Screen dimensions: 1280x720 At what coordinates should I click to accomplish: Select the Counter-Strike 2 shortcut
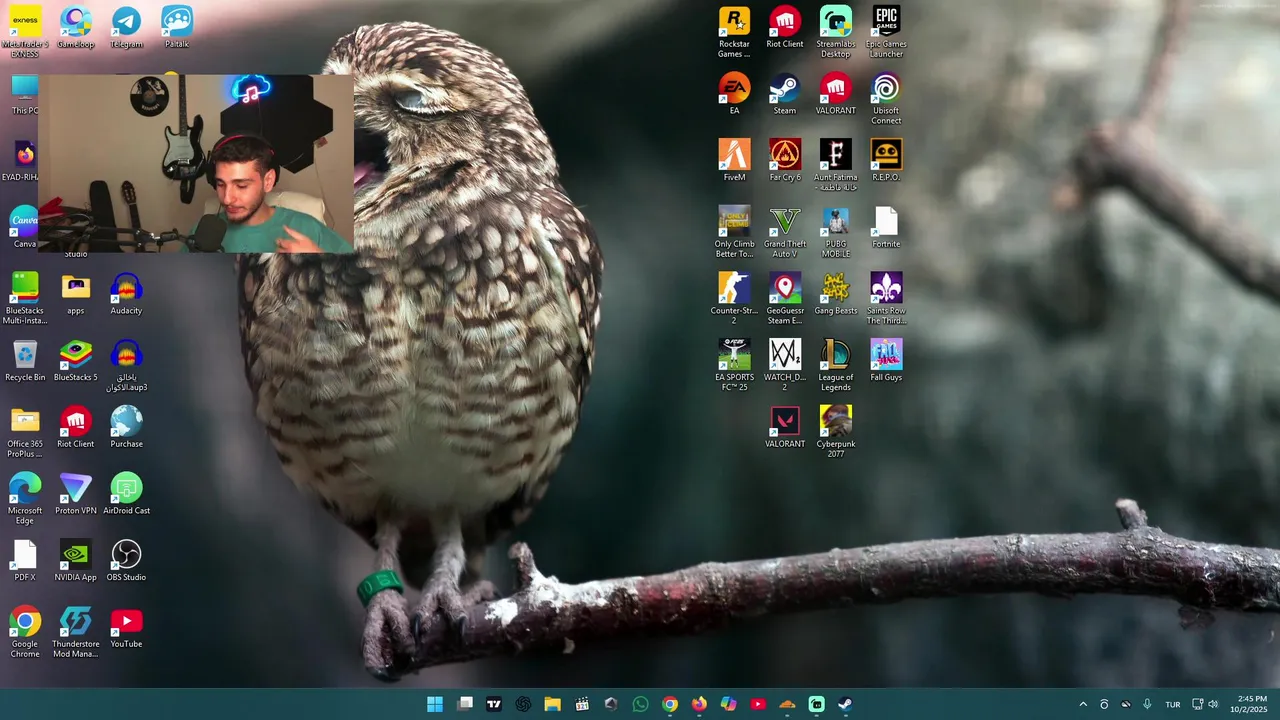click(734, 299)
